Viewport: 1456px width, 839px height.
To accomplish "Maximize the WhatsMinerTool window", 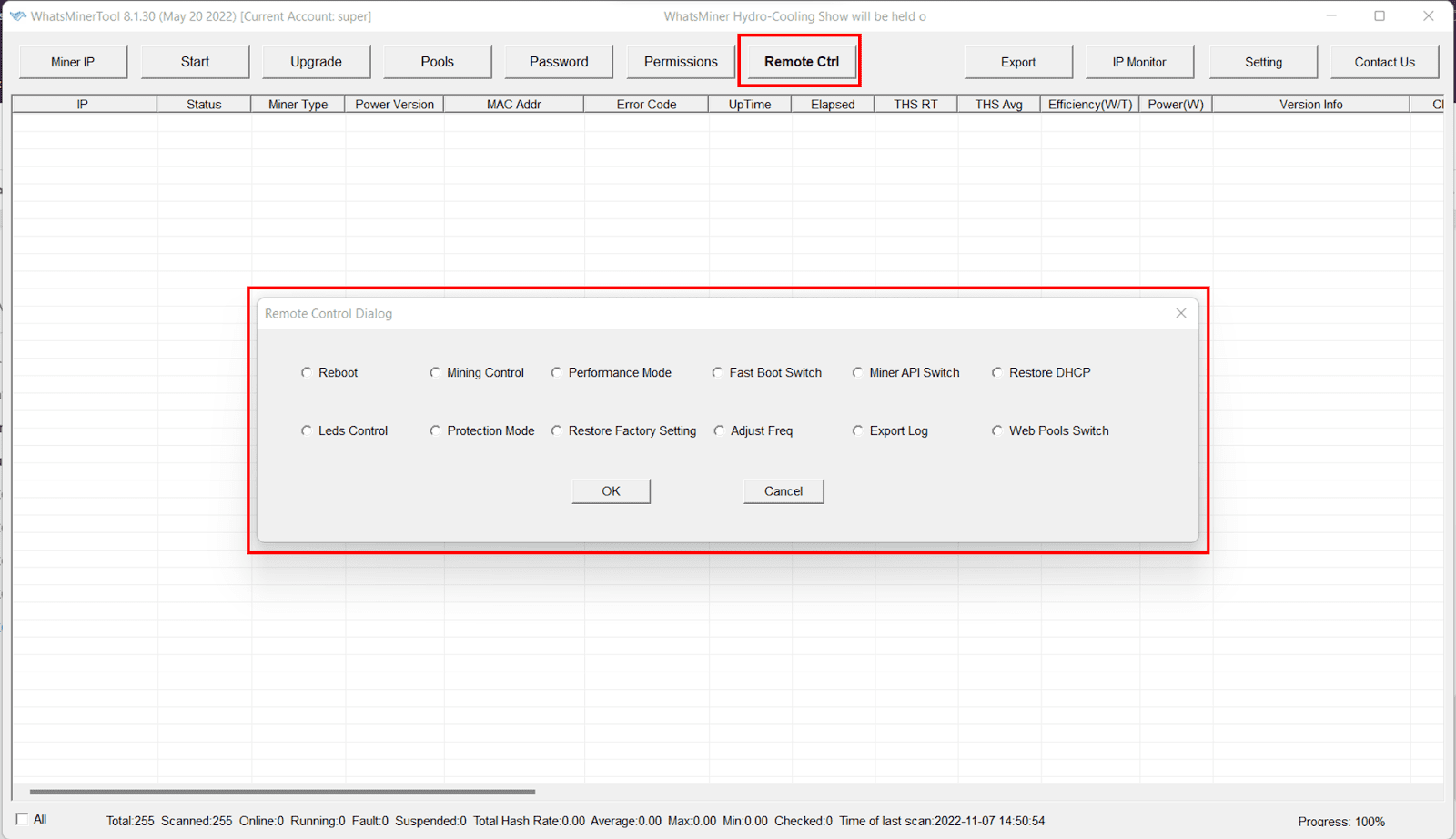I will [x=1380, y=15].
